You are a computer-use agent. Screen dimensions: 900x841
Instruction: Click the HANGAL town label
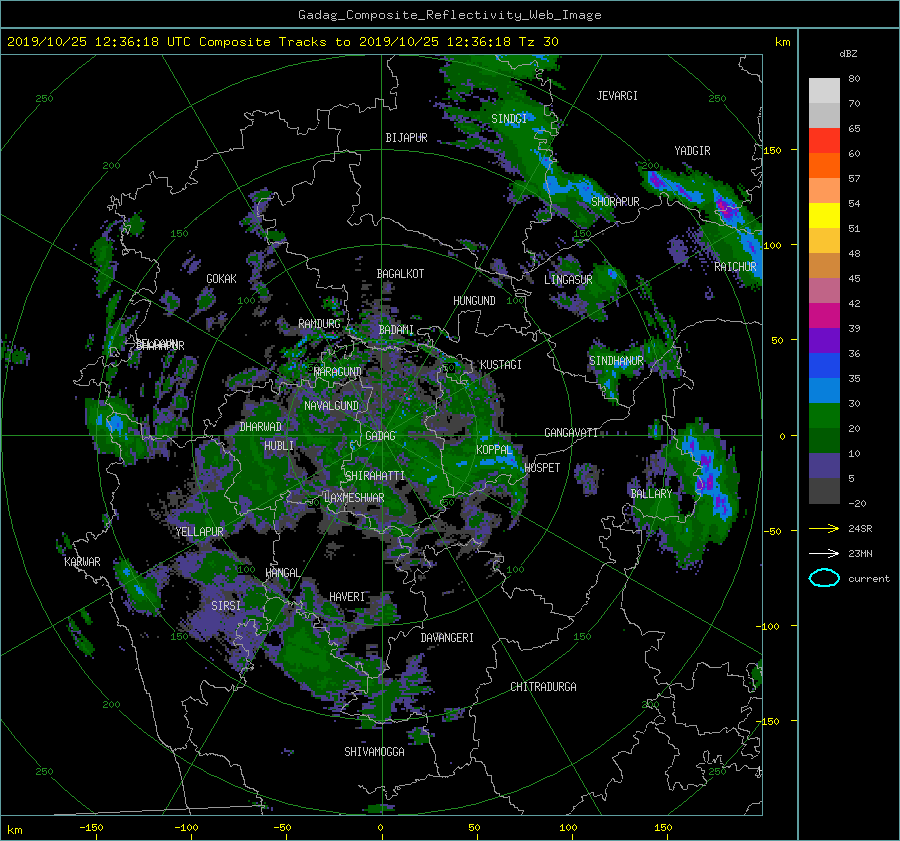click(282, 573)
